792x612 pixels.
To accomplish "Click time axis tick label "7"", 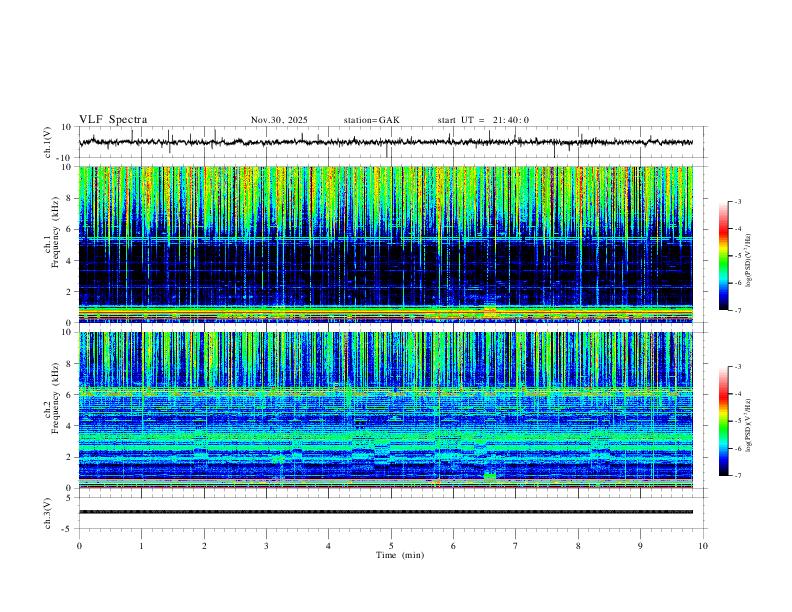I will tap(516, 546).
